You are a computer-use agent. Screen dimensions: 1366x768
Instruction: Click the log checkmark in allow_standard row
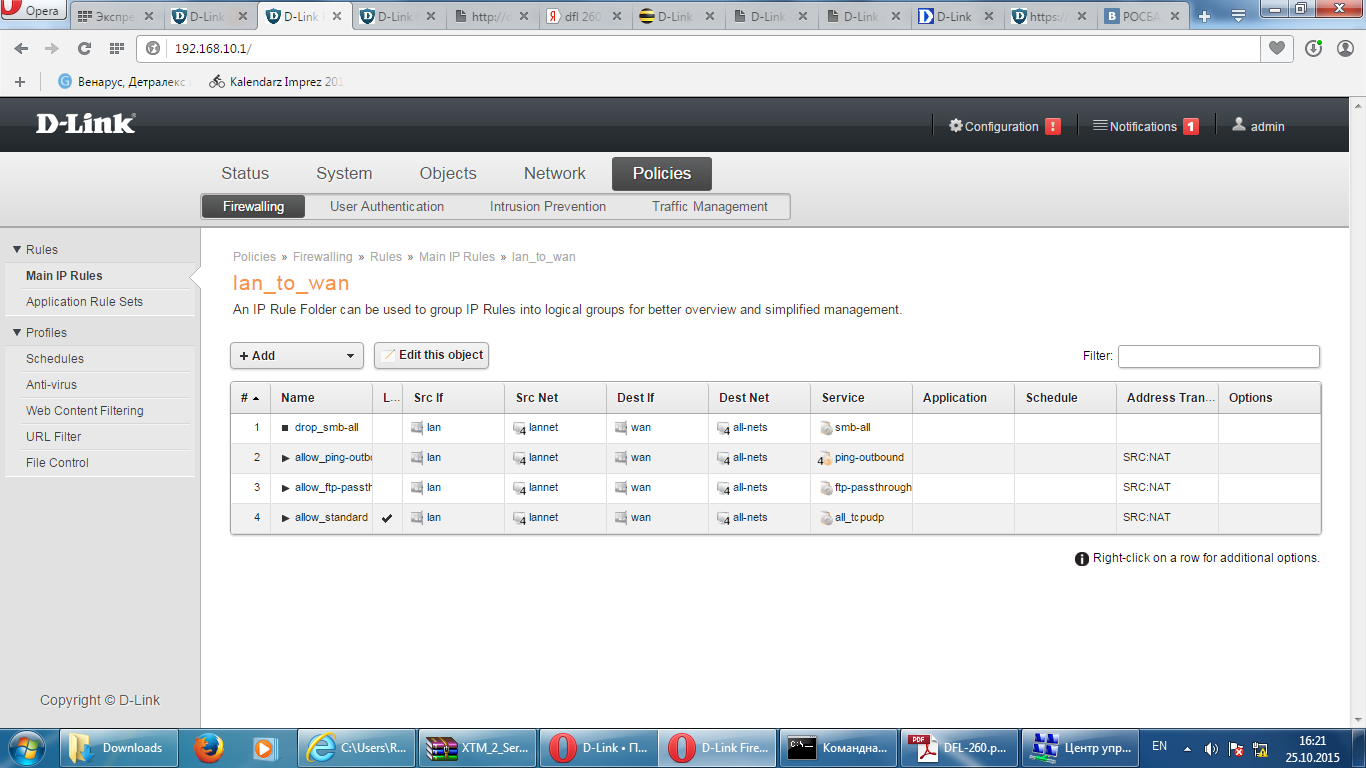pyautogui.click(x=387, y=518)
